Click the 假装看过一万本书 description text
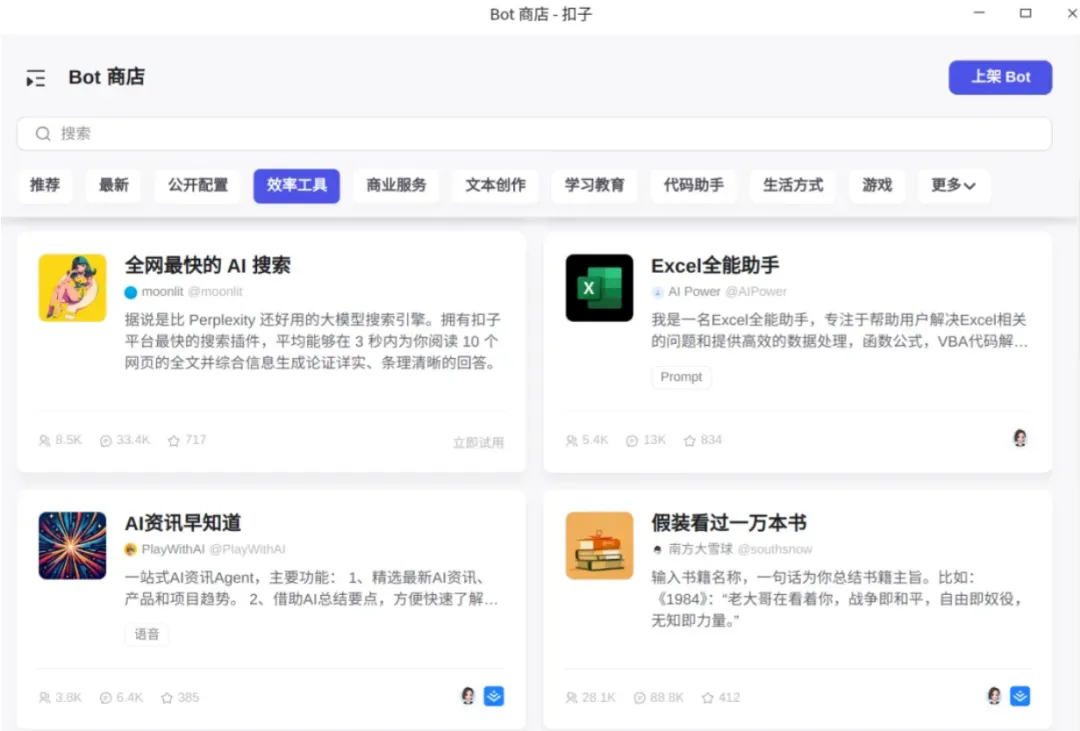This screenshot has height=731, width=1080. pyautogui.click(x=836, y=599)
